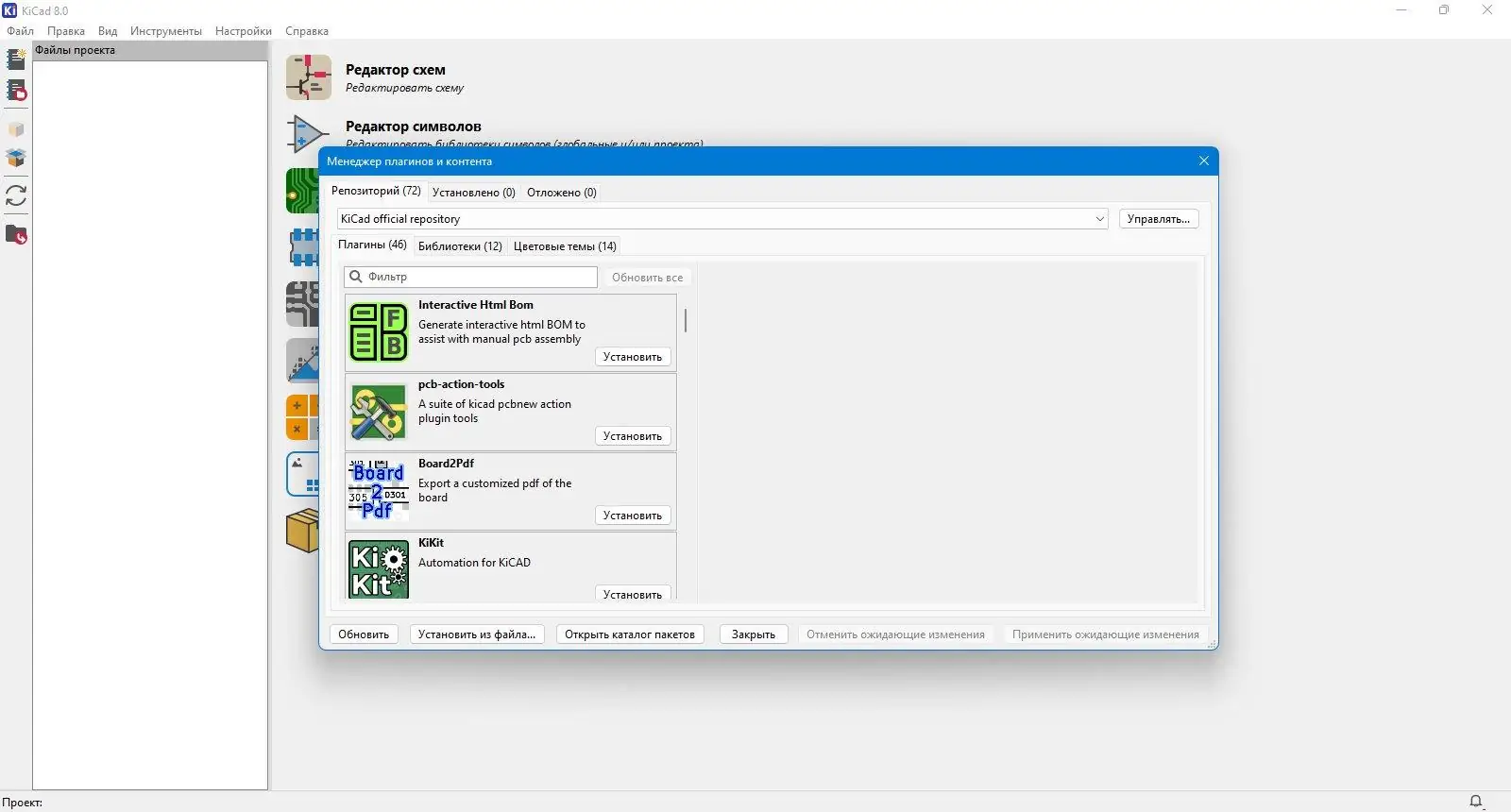This screenshot has height=812, width=1511.
Task: Launch the schematic editor via its icon
Action: coord(309,77)
